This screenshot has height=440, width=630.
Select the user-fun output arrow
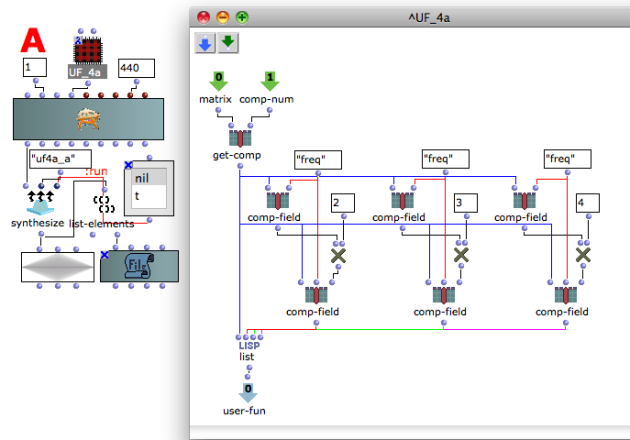coord(248,393)
